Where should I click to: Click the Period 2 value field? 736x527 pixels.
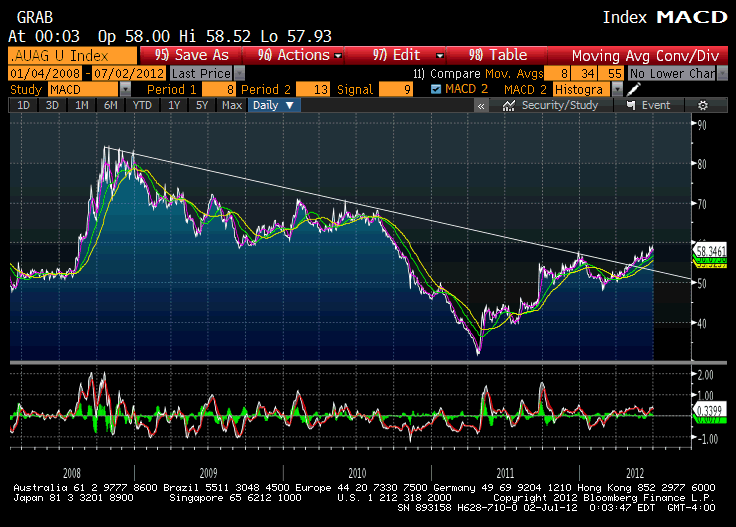tap(313, 89)
